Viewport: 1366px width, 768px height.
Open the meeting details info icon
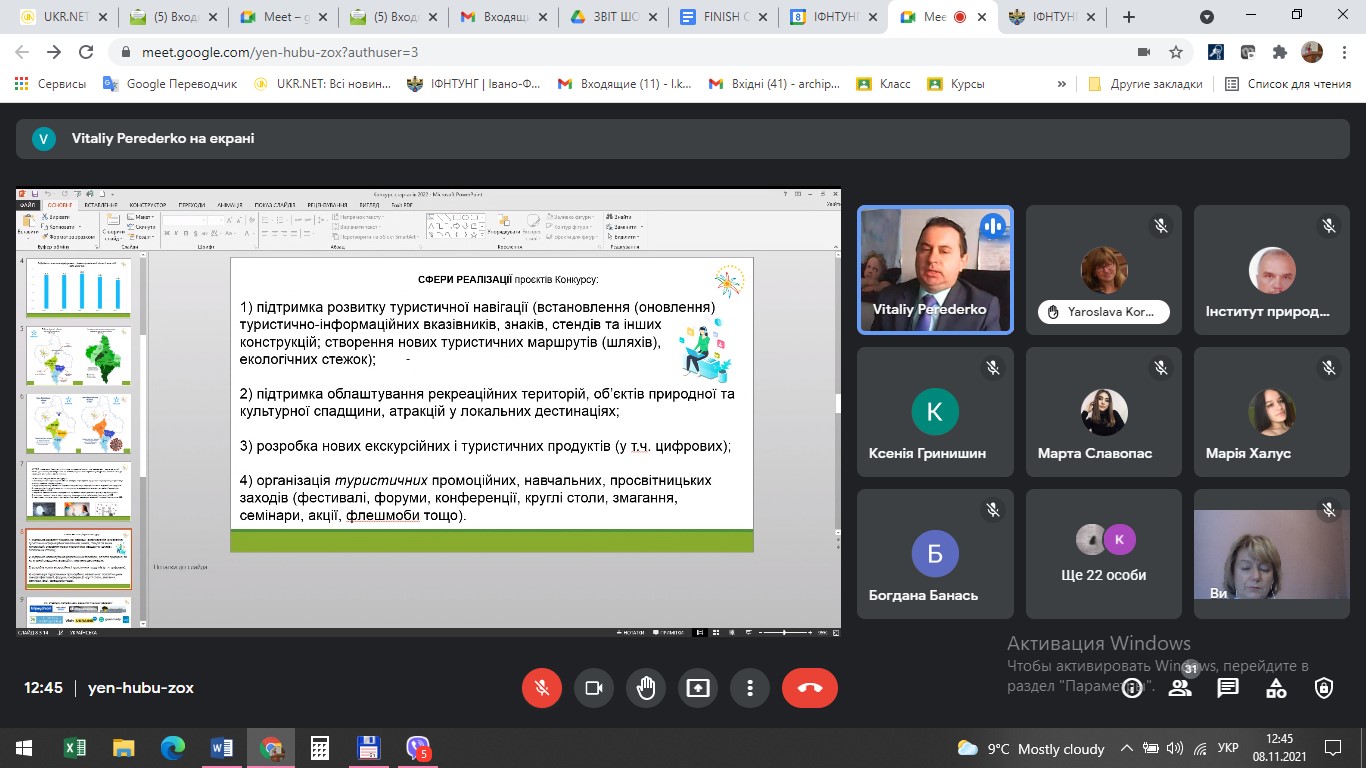click(x=1132, y=688)
